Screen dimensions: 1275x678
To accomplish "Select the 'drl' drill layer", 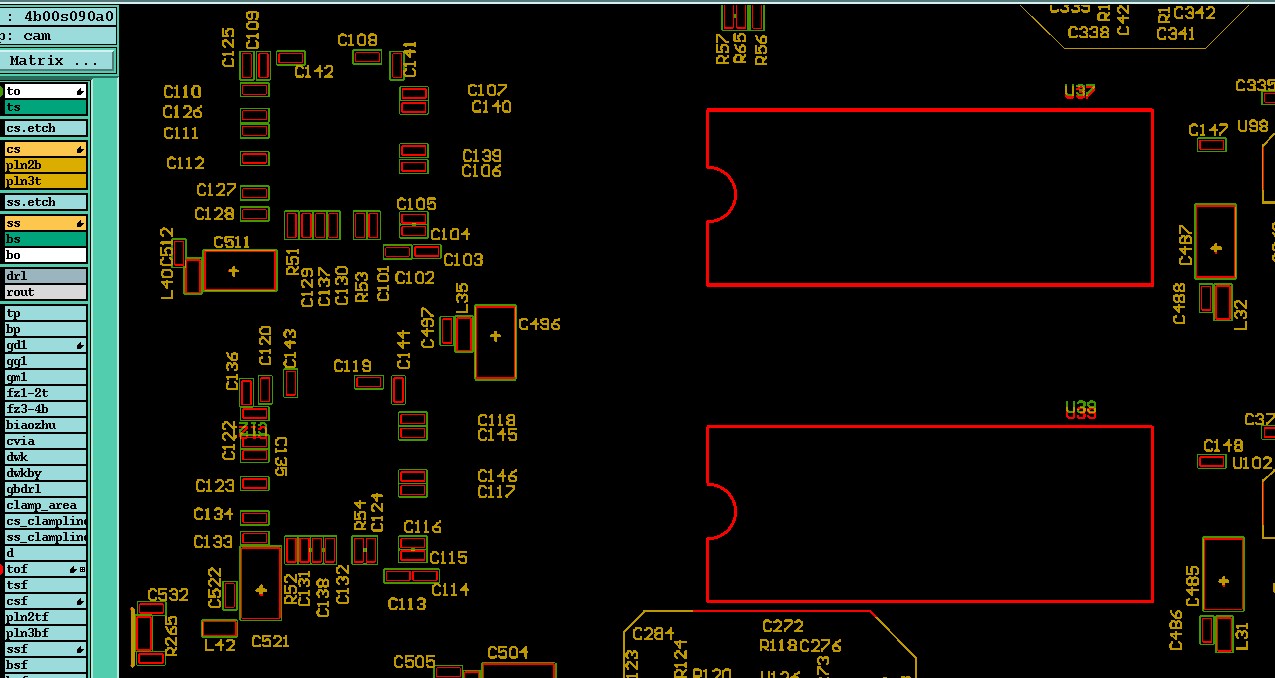I will point(45,276).
